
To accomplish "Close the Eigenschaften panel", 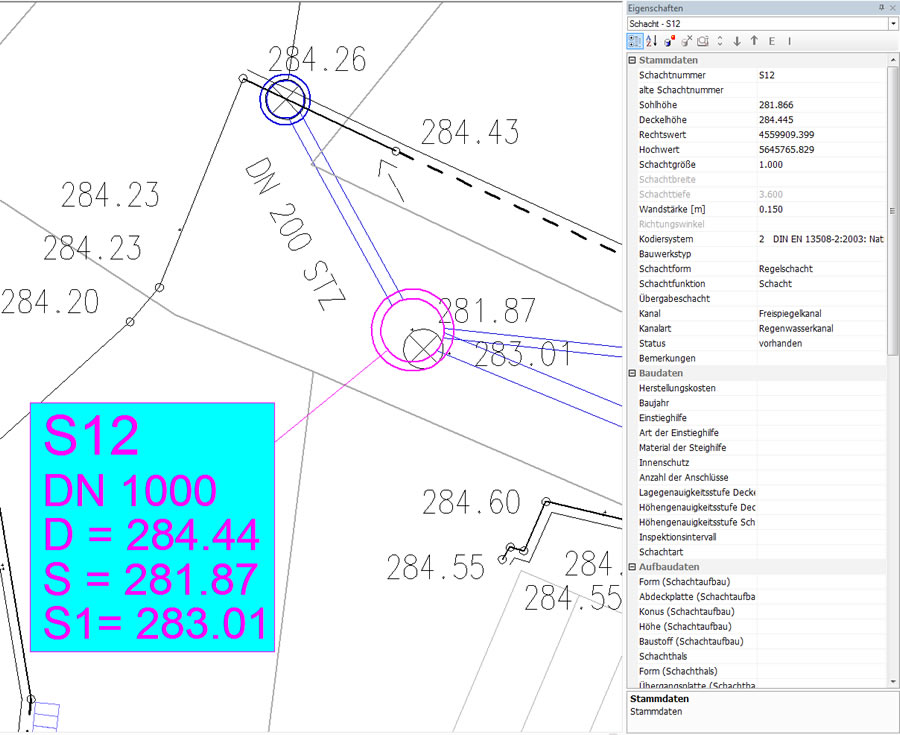I will (893, 7).
